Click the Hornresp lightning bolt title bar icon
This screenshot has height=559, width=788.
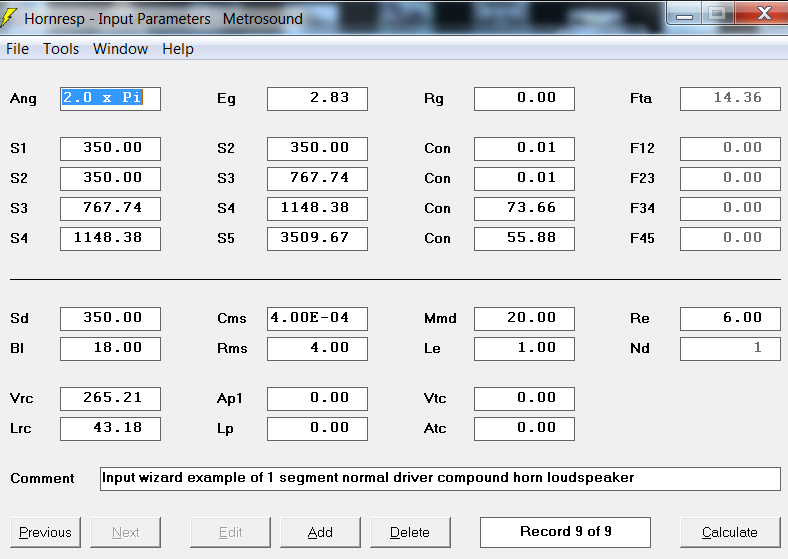coord(8,17)
